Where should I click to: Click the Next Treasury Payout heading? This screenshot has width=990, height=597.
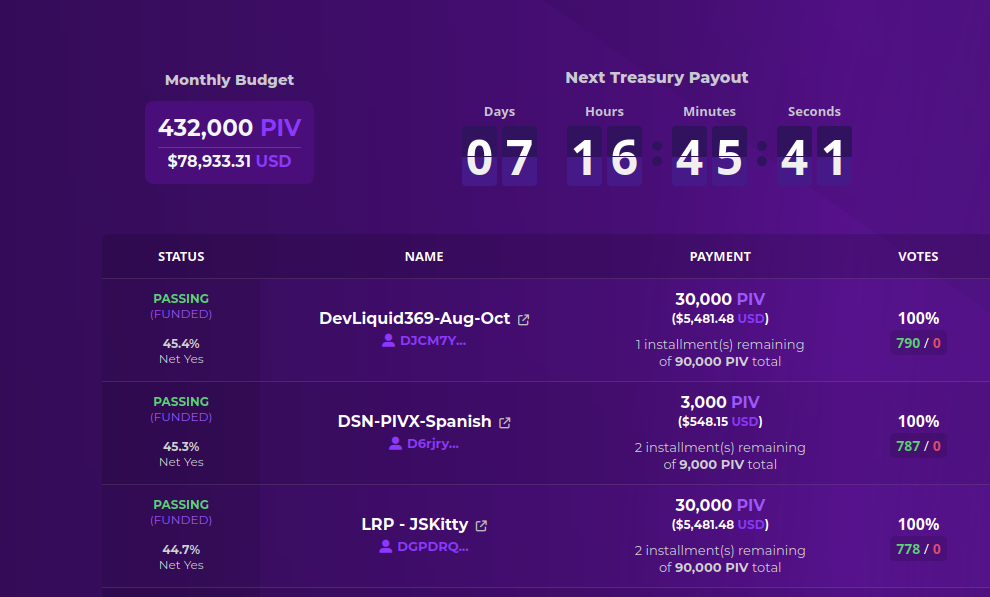[x=657, y=78]
